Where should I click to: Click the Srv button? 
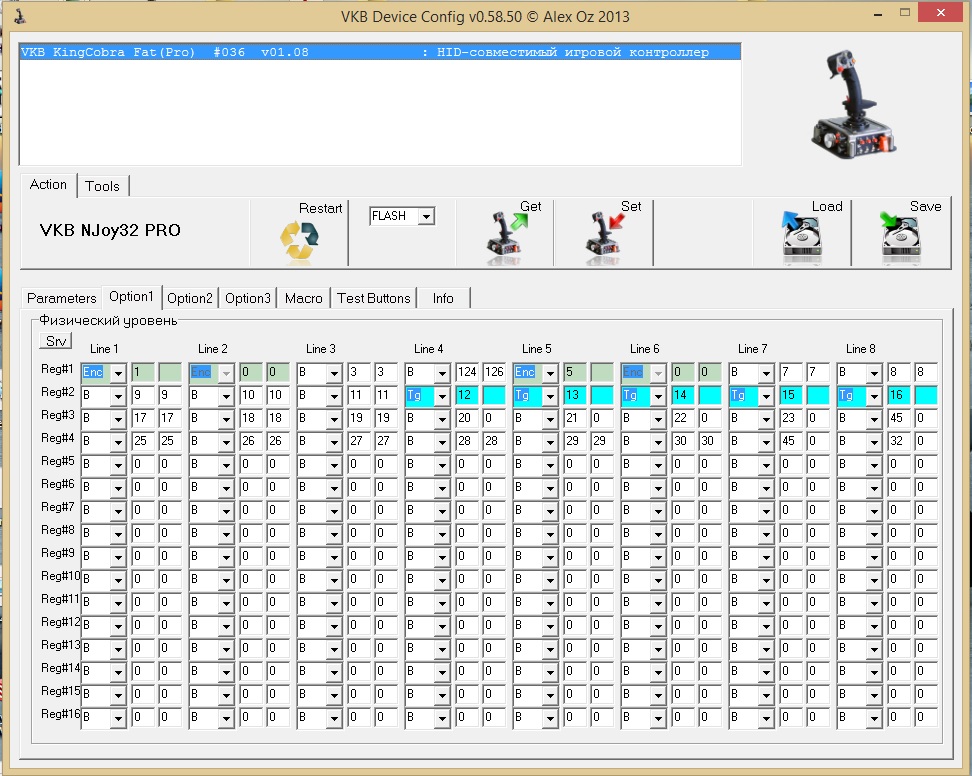point(56,341)
